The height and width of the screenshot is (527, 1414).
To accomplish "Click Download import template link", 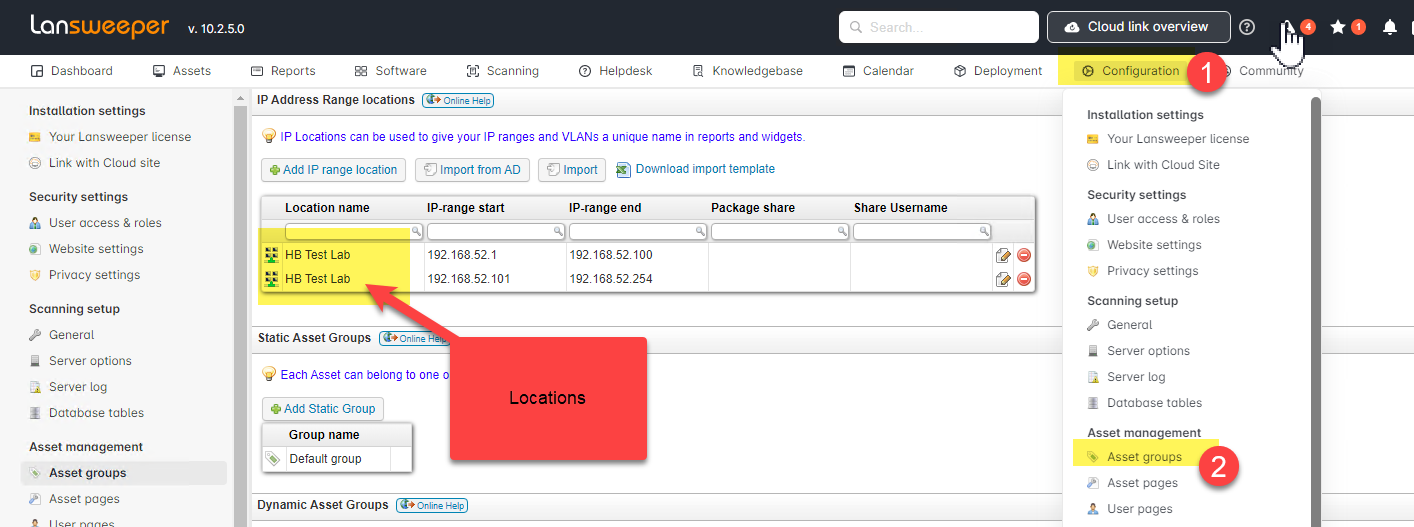I will (x=705, y=169).
